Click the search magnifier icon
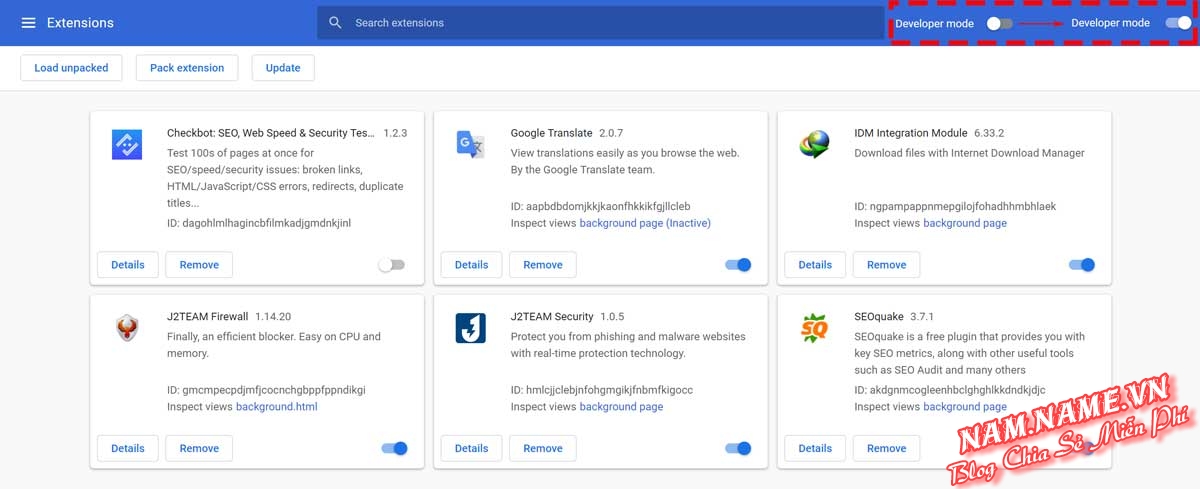This screenshot has height=489, width=1200. (336, 23)
